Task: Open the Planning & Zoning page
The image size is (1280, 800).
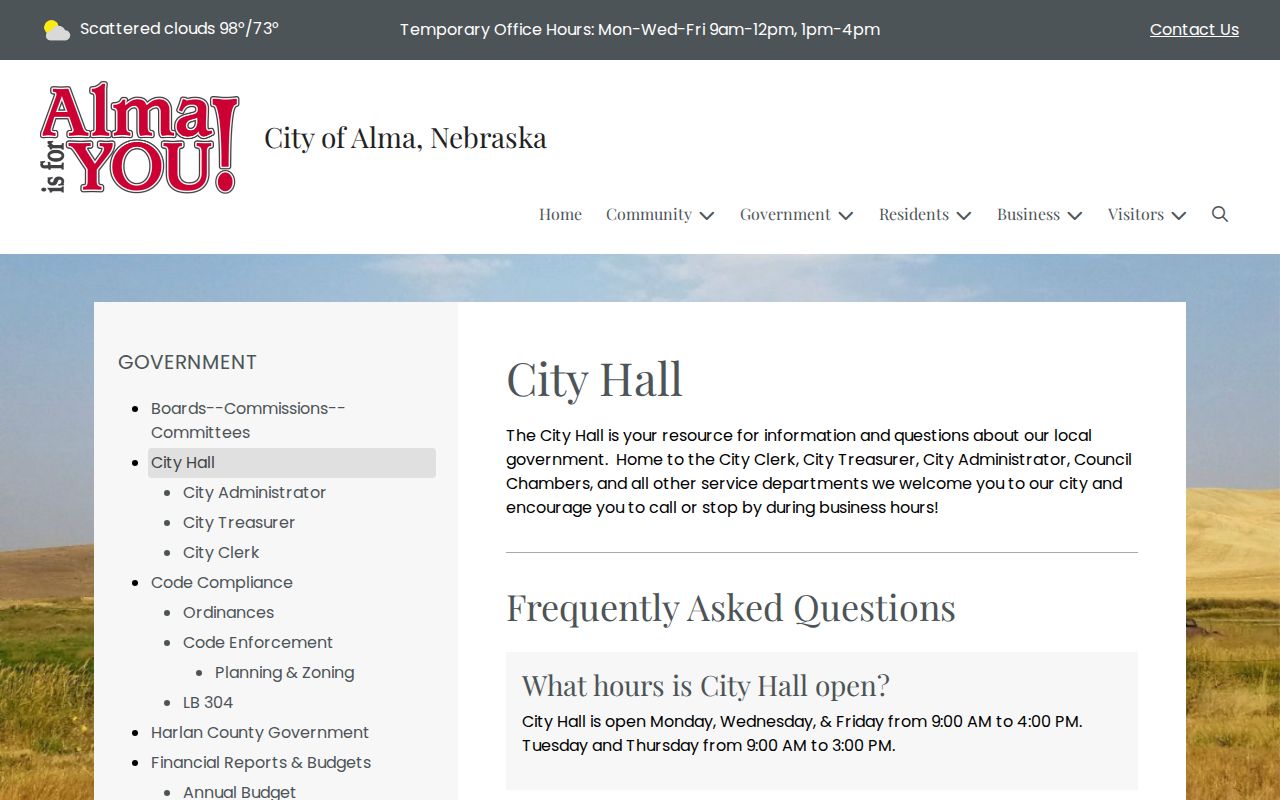Action: tap(284, 672)
